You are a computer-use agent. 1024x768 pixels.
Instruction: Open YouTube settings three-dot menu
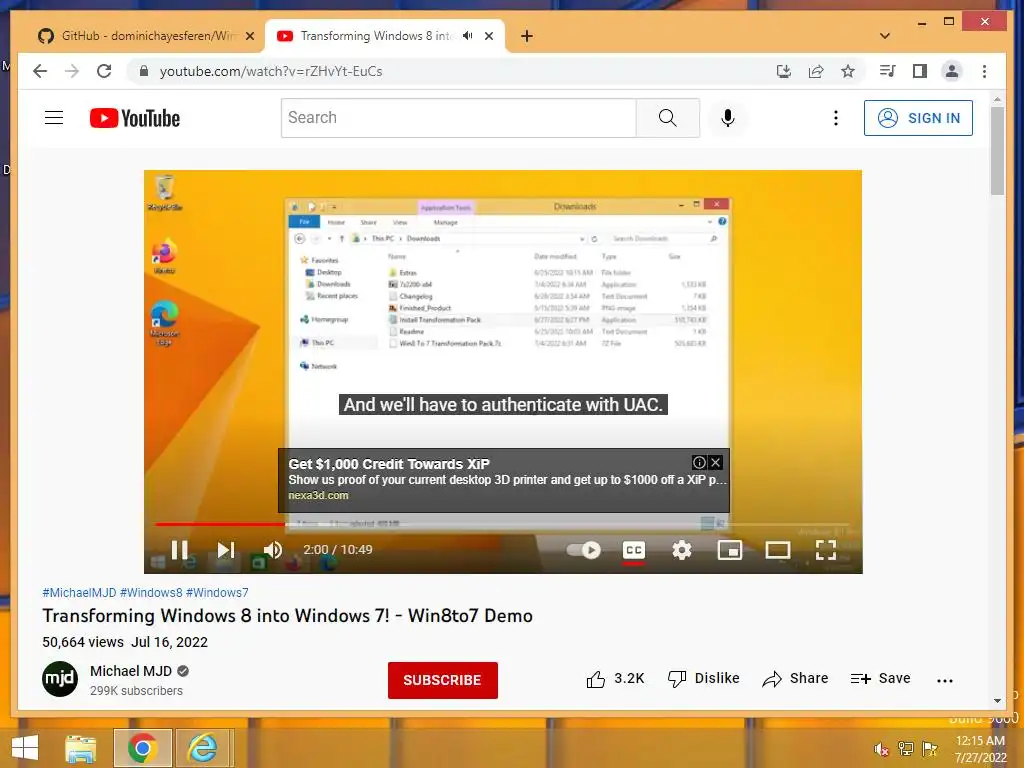coord(835,118)
